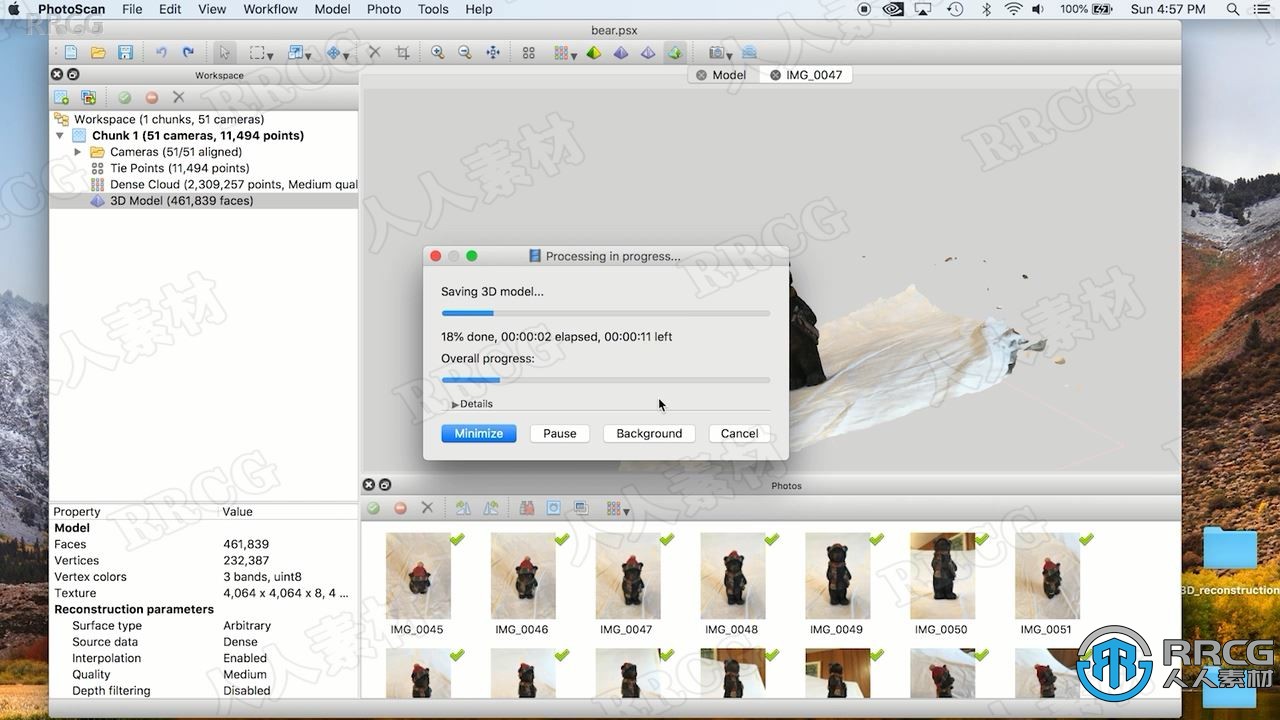Click the Reset View icon
Image resolution: width=1280 pixels, height=720 pixels.
pos(493,52)
